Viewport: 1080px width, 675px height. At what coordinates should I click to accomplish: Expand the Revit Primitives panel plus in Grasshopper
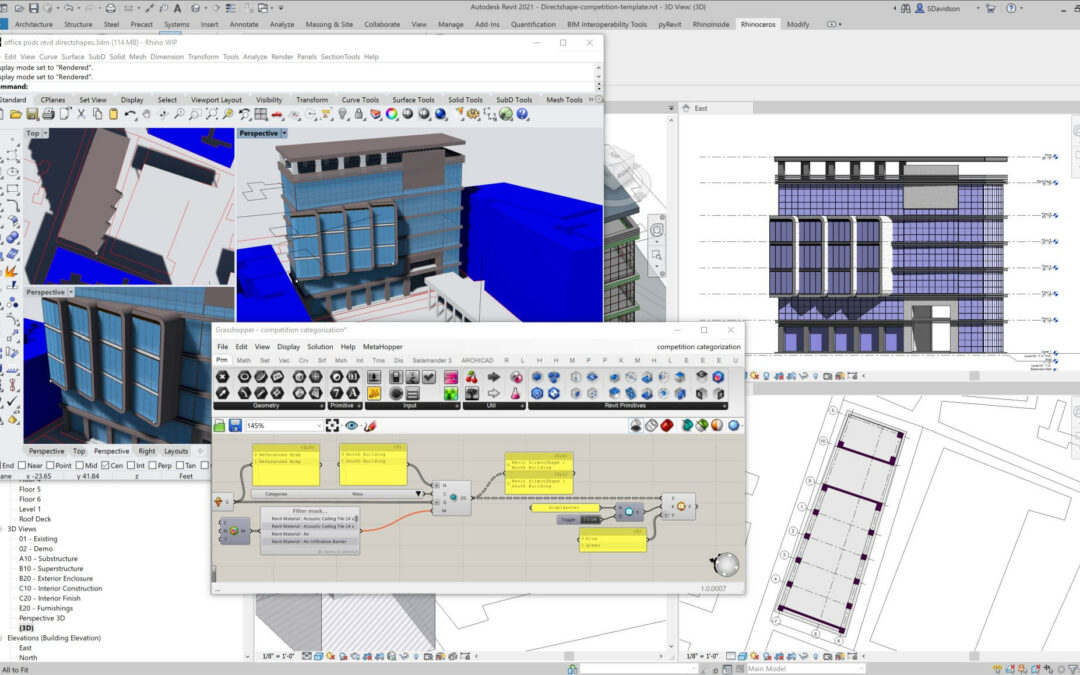click(x=724, y=406)
